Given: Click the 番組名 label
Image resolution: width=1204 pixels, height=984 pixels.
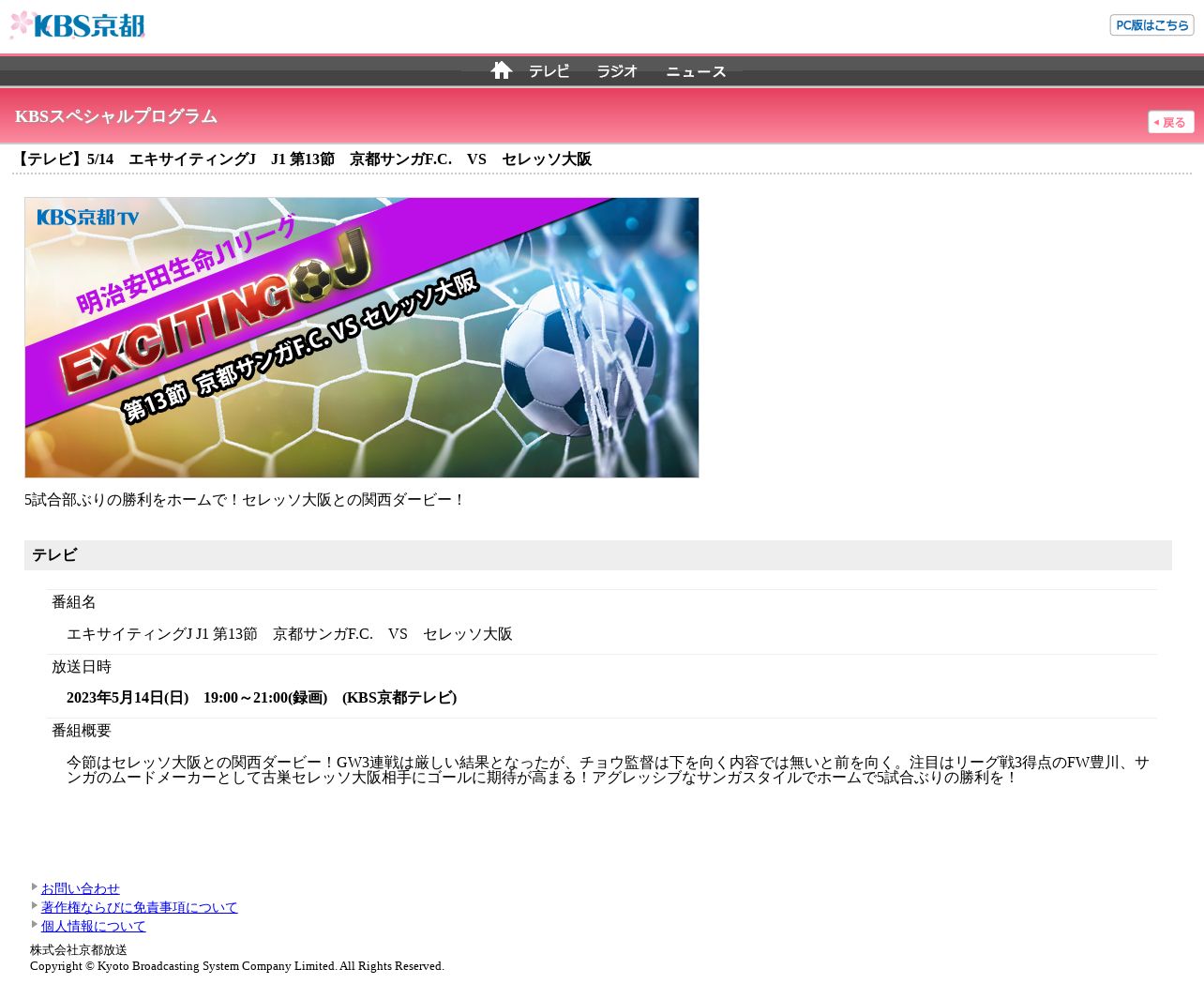Looking at the screenshot, I should pos(74,602).
